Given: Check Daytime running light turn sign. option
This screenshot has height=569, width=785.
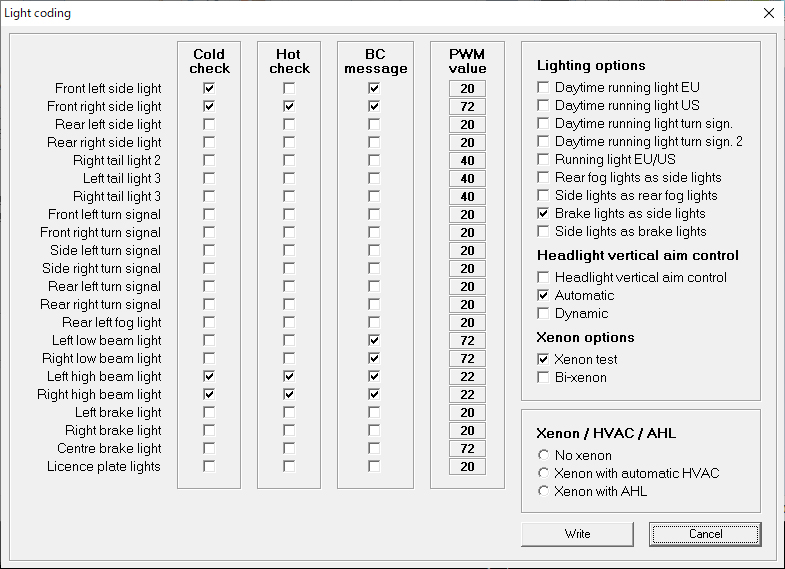Looking at the screenshot, I should click(x=543, y=124).
